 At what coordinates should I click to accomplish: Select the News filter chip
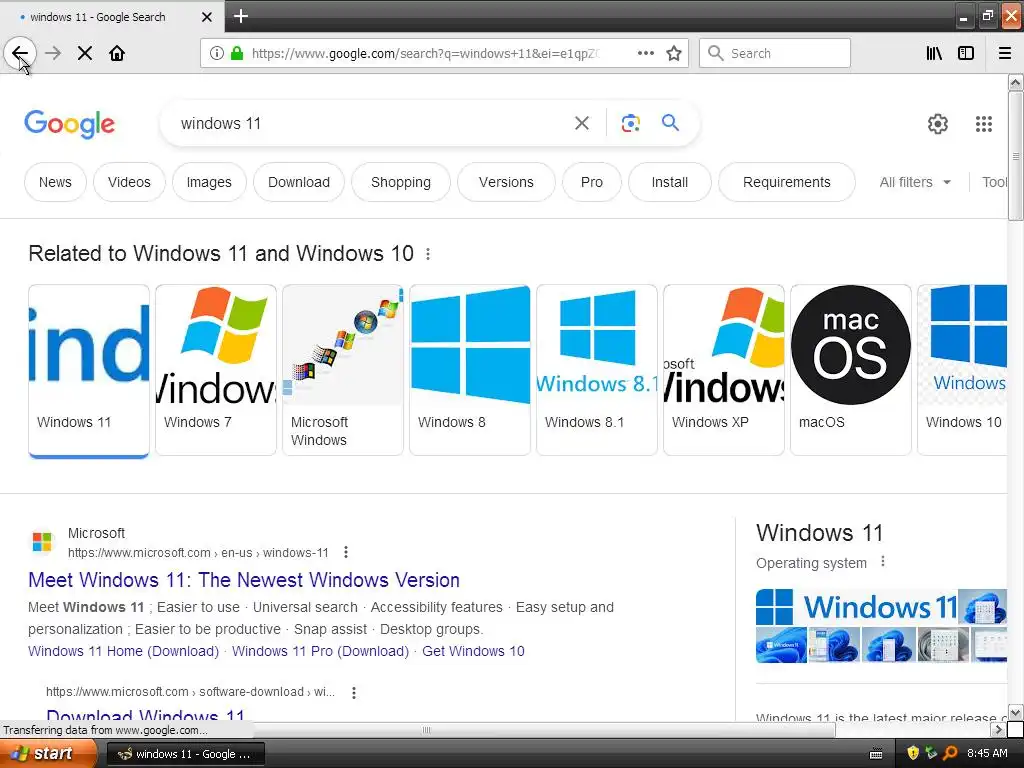[55, 182]
